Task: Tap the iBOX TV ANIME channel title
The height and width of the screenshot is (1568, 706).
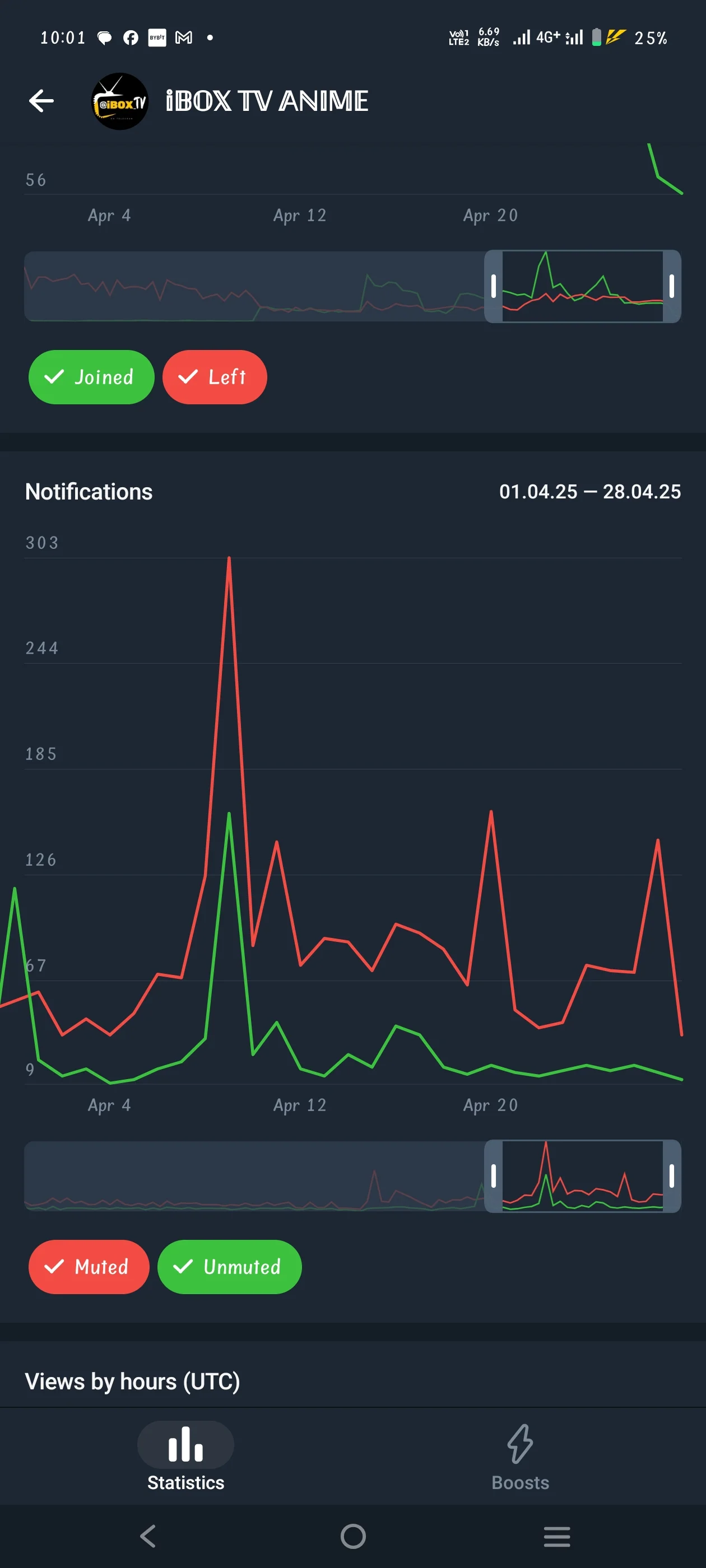Action: click(267, 101)
